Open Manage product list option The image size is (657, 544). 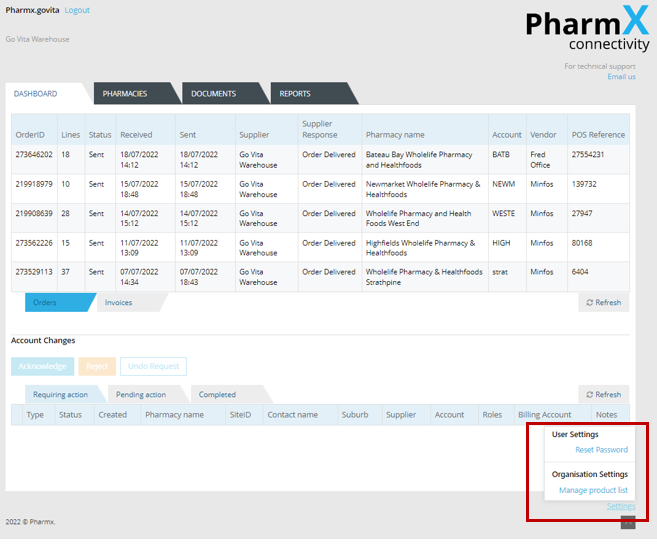pyautogui.click(x=594, y=490)
